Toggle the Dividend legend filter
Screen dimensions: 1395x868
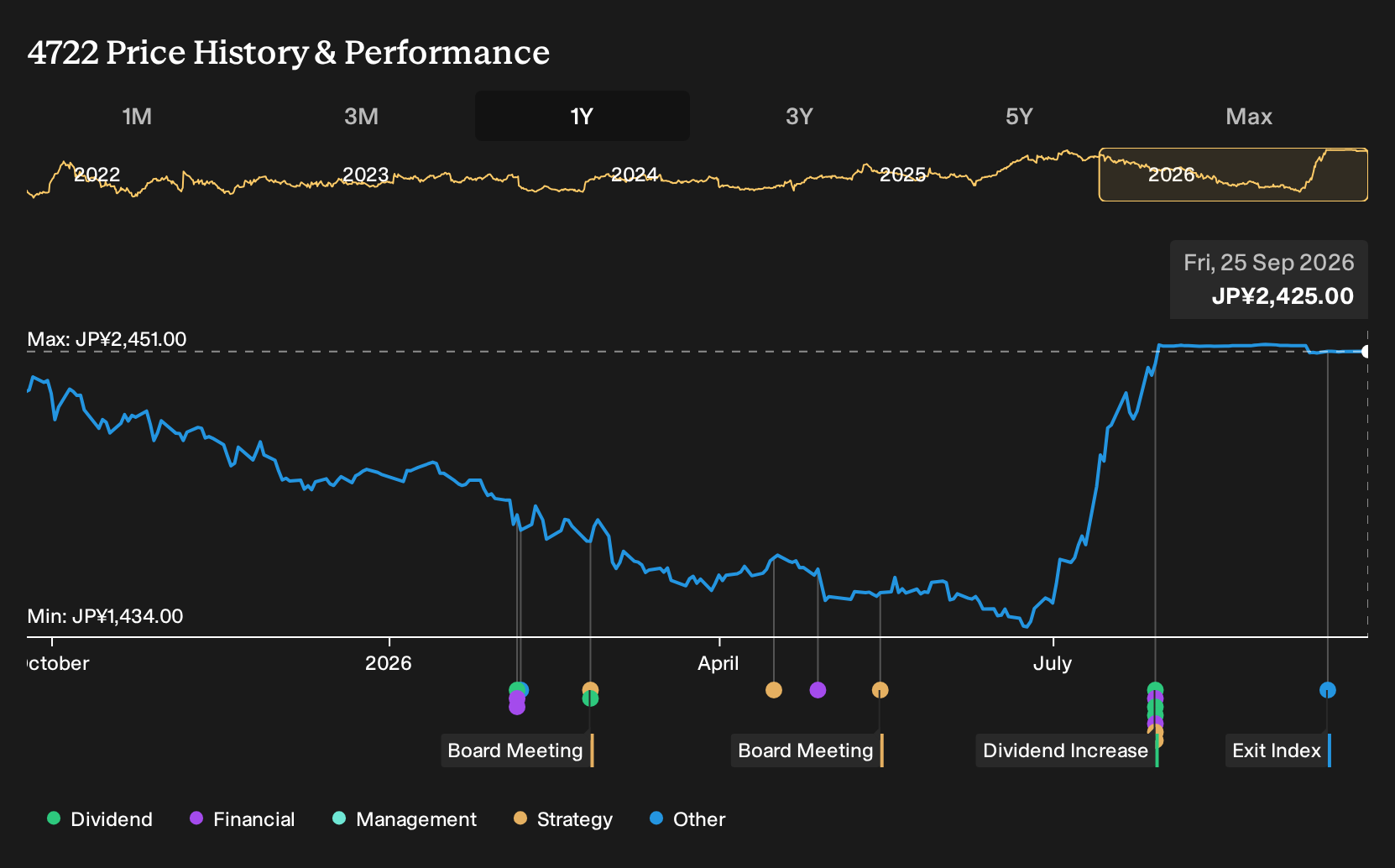click(x=100, y=819)
